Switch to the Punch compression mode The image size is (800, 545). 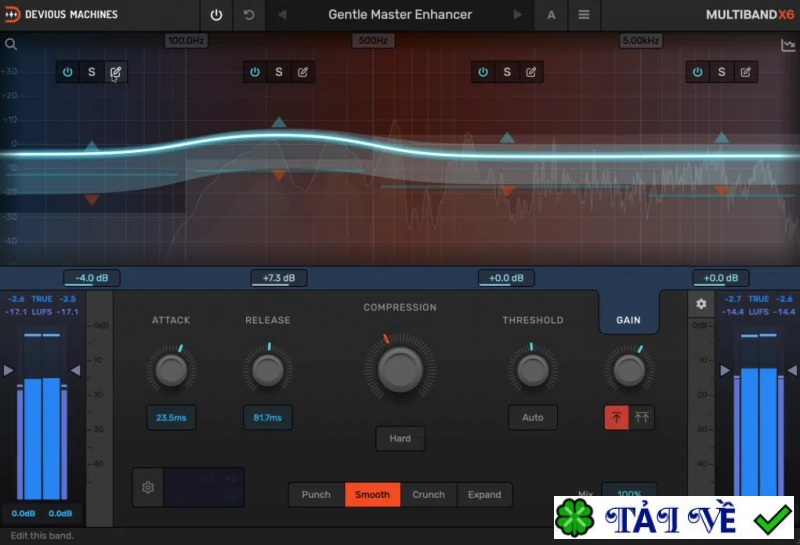pyautogui.click(x=316, y=494)
